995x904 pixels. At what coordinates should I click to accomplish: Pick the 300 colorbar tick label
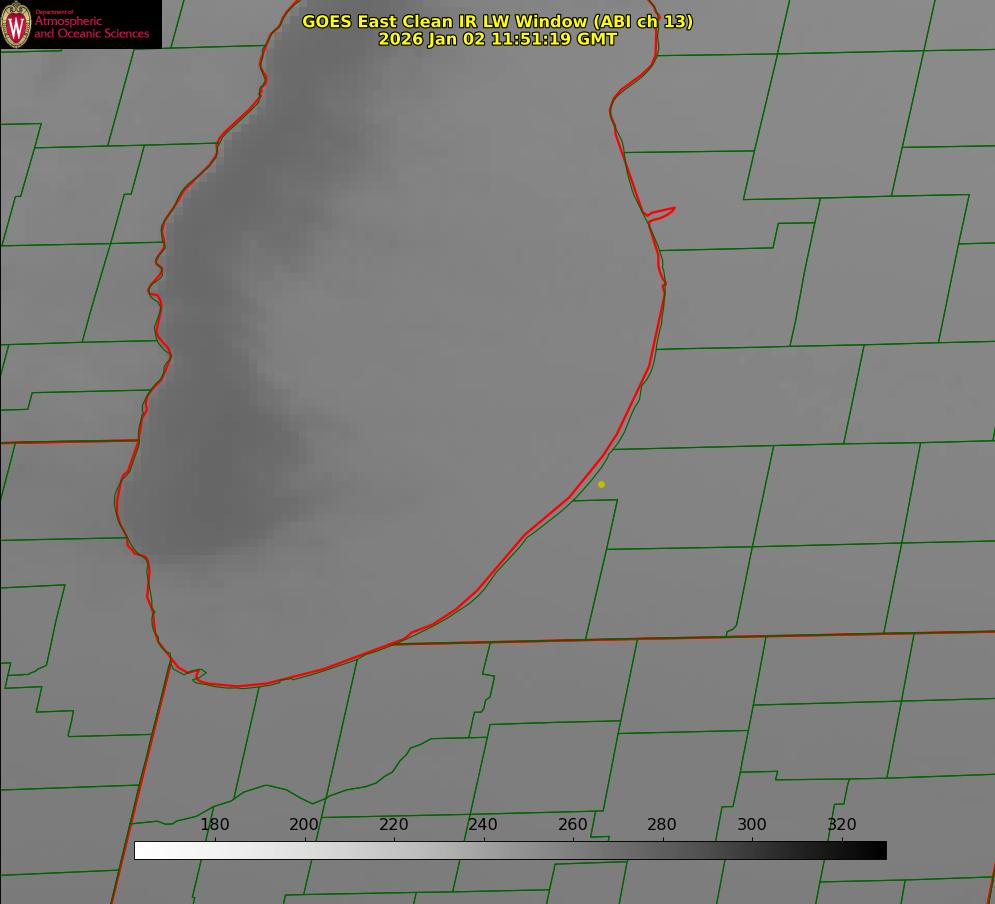[751, 824]
